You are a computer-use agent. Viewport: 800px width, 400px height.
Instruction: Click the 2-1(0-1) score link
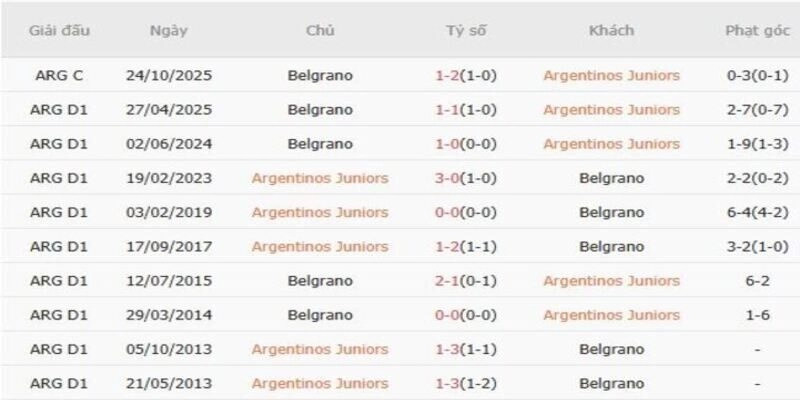[x=466, y=281]
